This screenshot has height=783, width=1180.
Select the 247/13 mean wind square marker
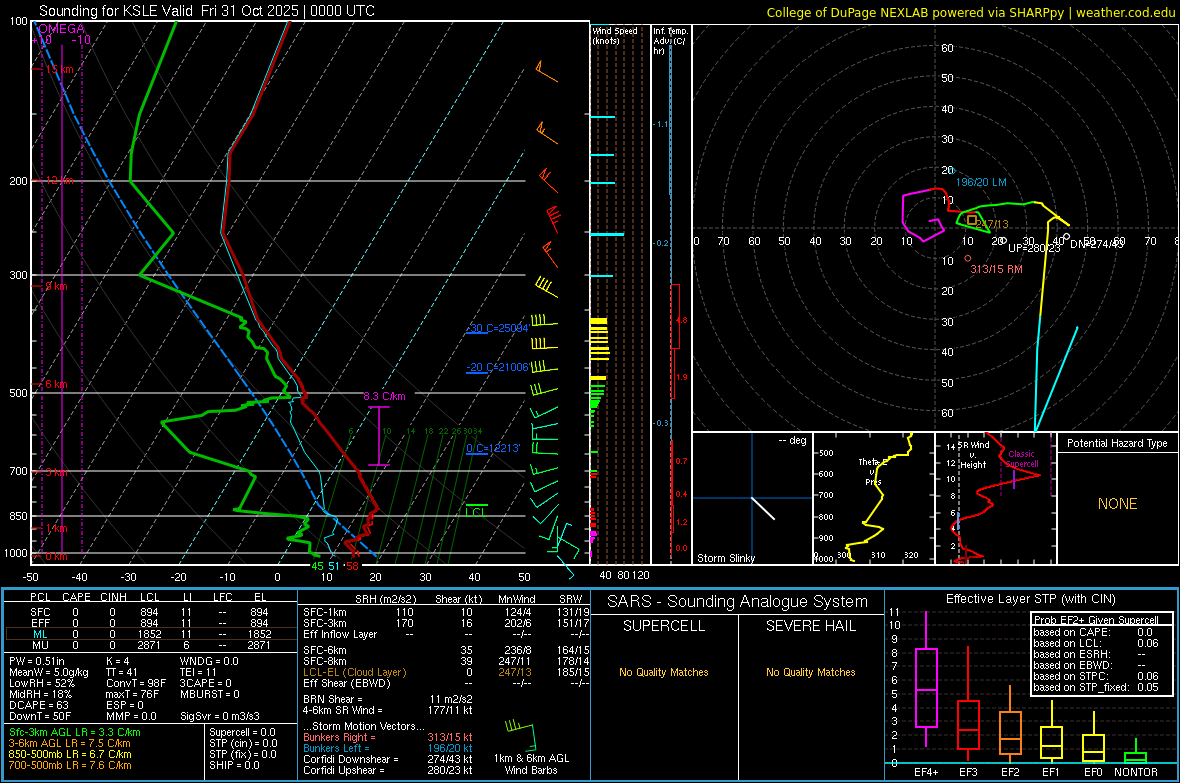point(972,221)
